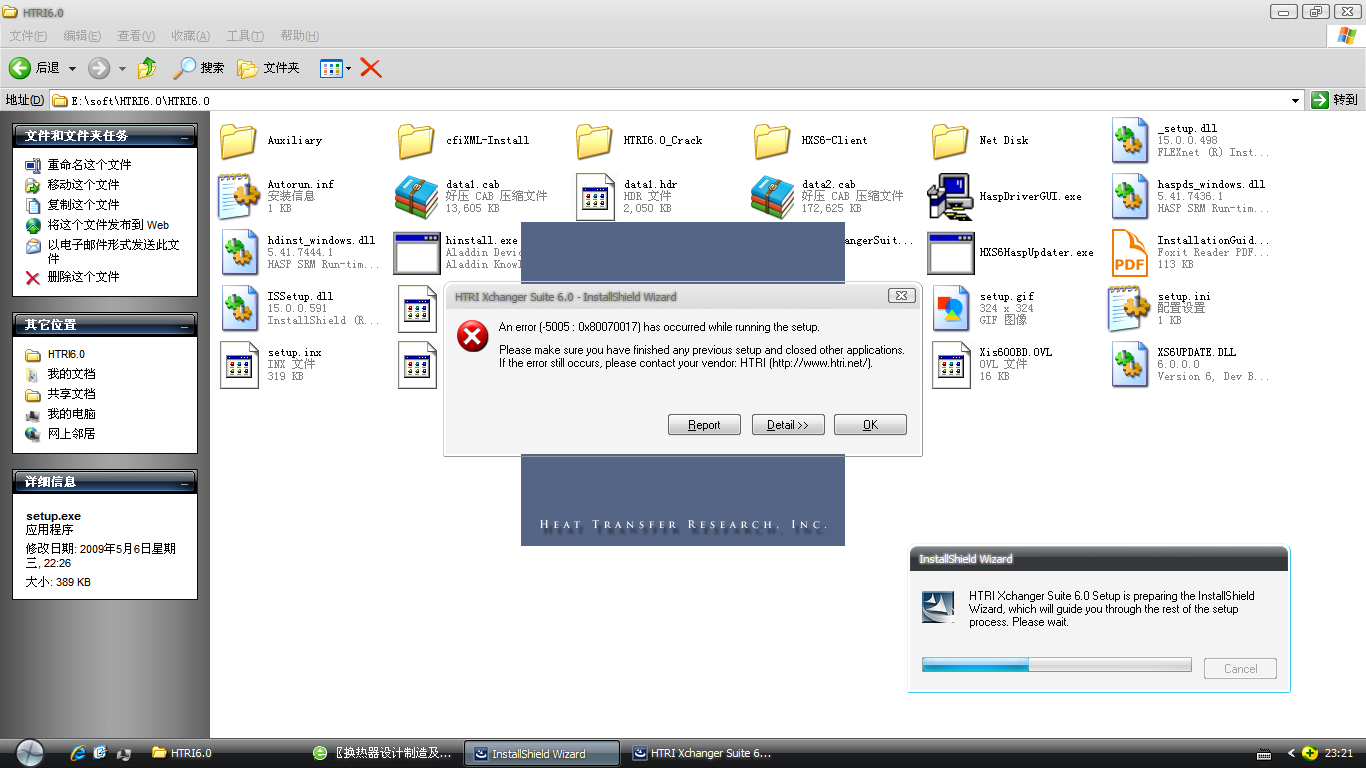Select the setup.gif image file

point(951,308)
